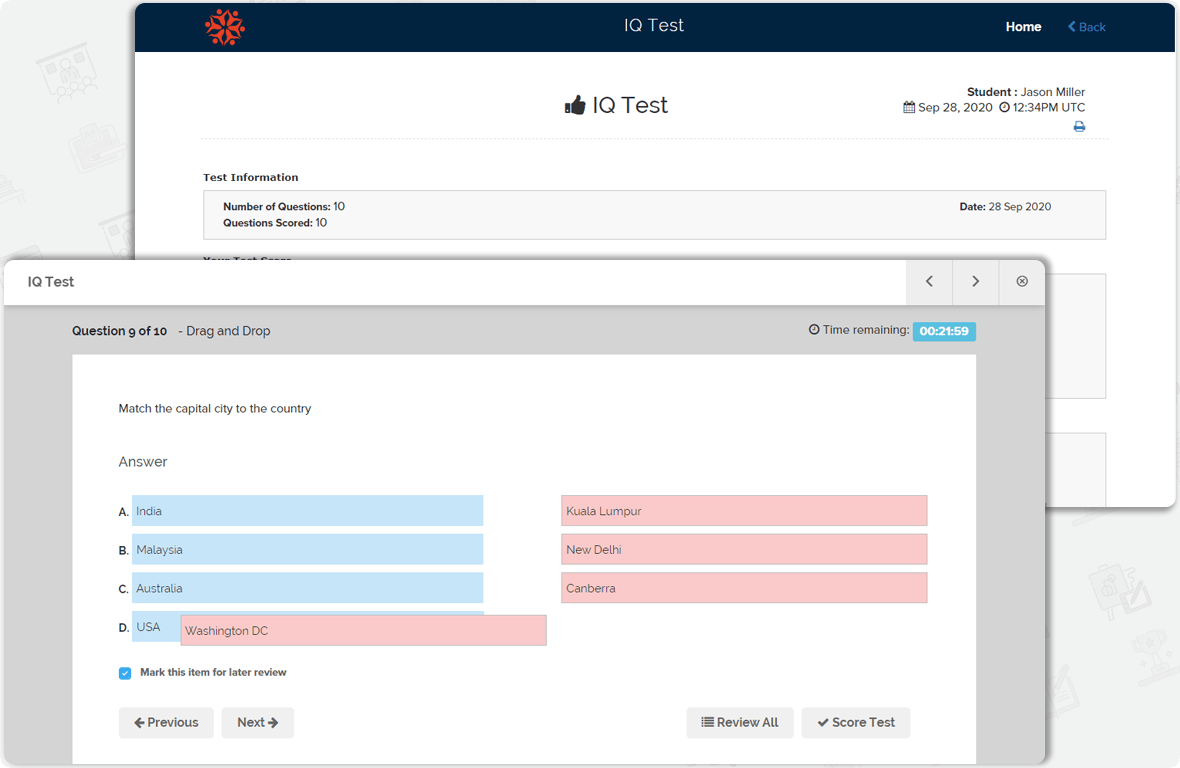Click the clock icon by Time remaining
The height and width of the screenshot is (768, 1180).
click(814, 329)
